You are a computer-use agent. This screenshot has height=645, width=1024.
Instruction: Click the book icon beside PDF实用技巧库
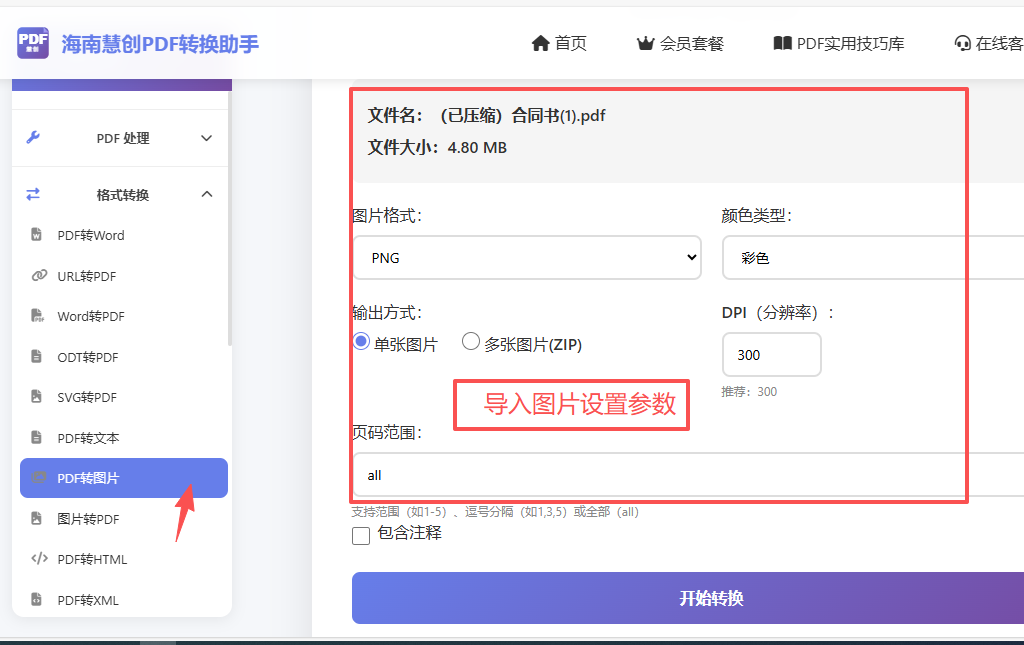pyautogui.click(x=782, y=43)
